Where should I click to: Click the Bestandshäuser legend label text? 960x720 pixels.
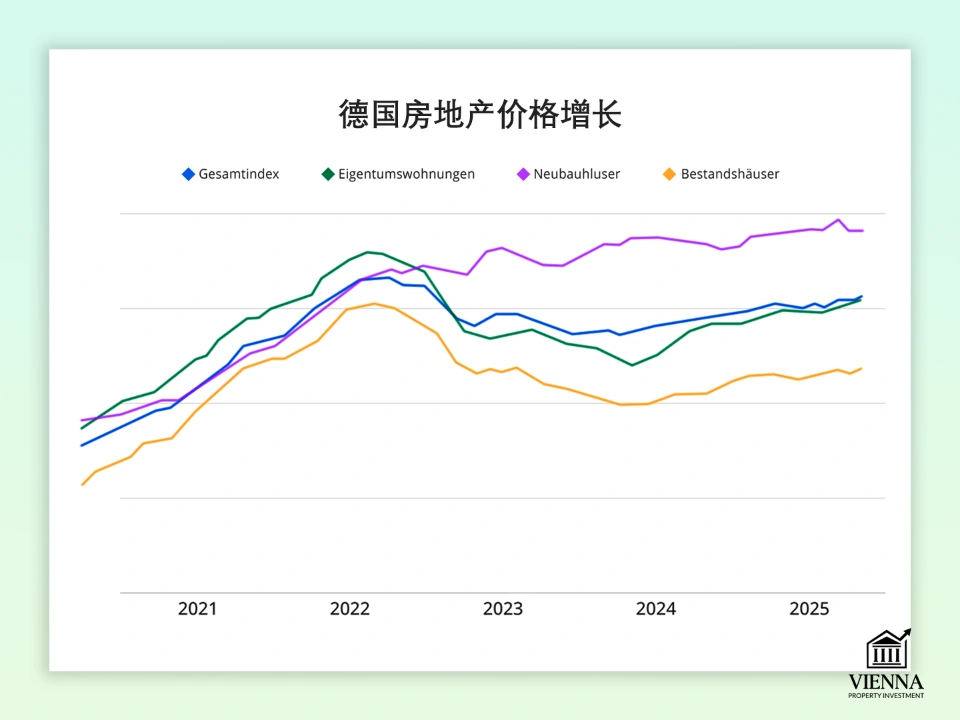point(729,173)
